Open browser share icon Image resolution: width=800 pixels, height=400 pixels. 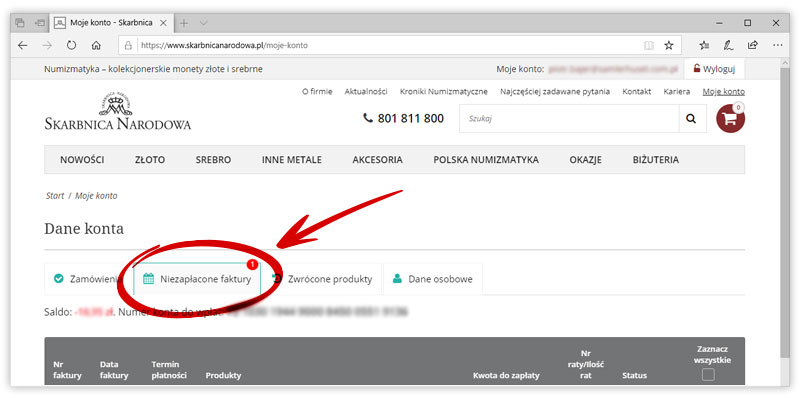(752, 45)
